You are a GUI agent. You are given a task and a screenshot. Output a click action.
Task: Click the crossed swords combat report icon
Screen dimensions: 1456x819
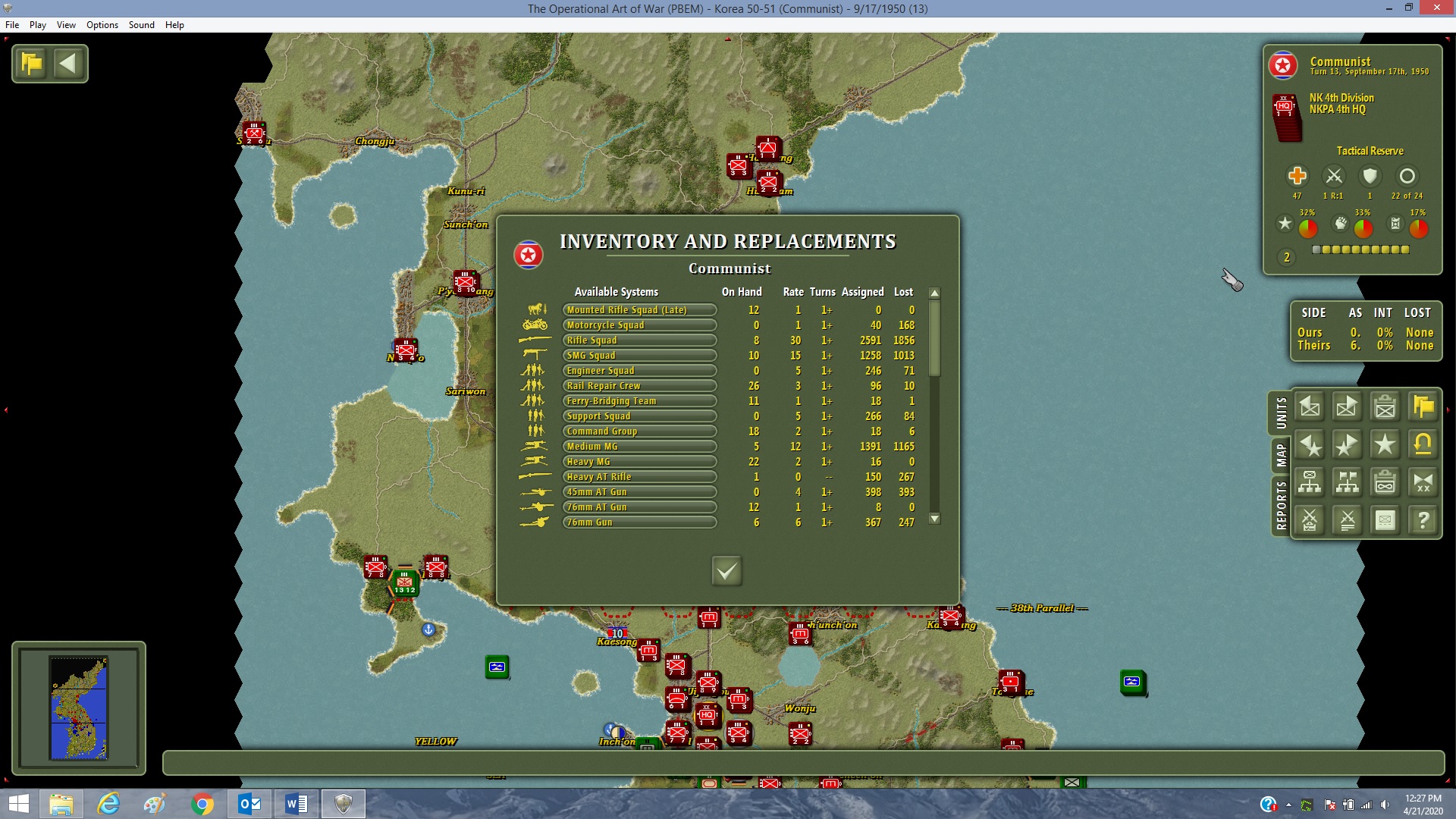click(x=1347, y=520)
